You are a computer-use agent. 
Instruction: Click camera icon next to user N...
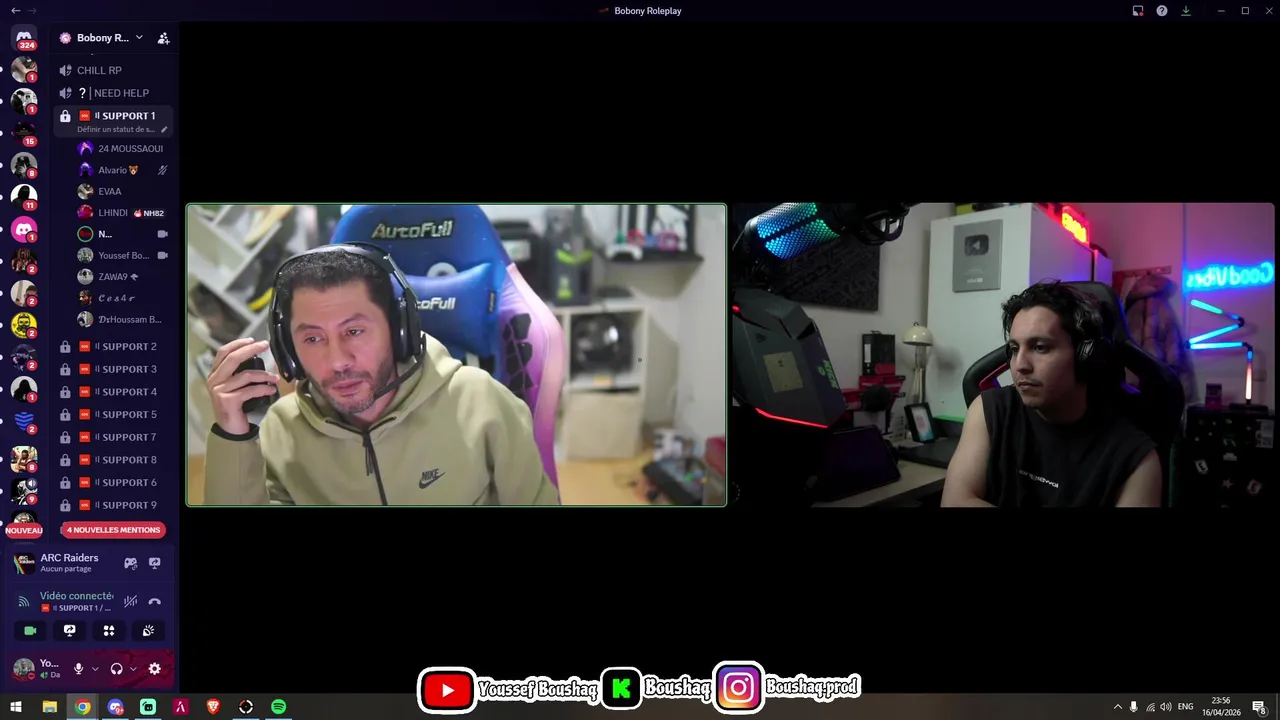[162, 234]
